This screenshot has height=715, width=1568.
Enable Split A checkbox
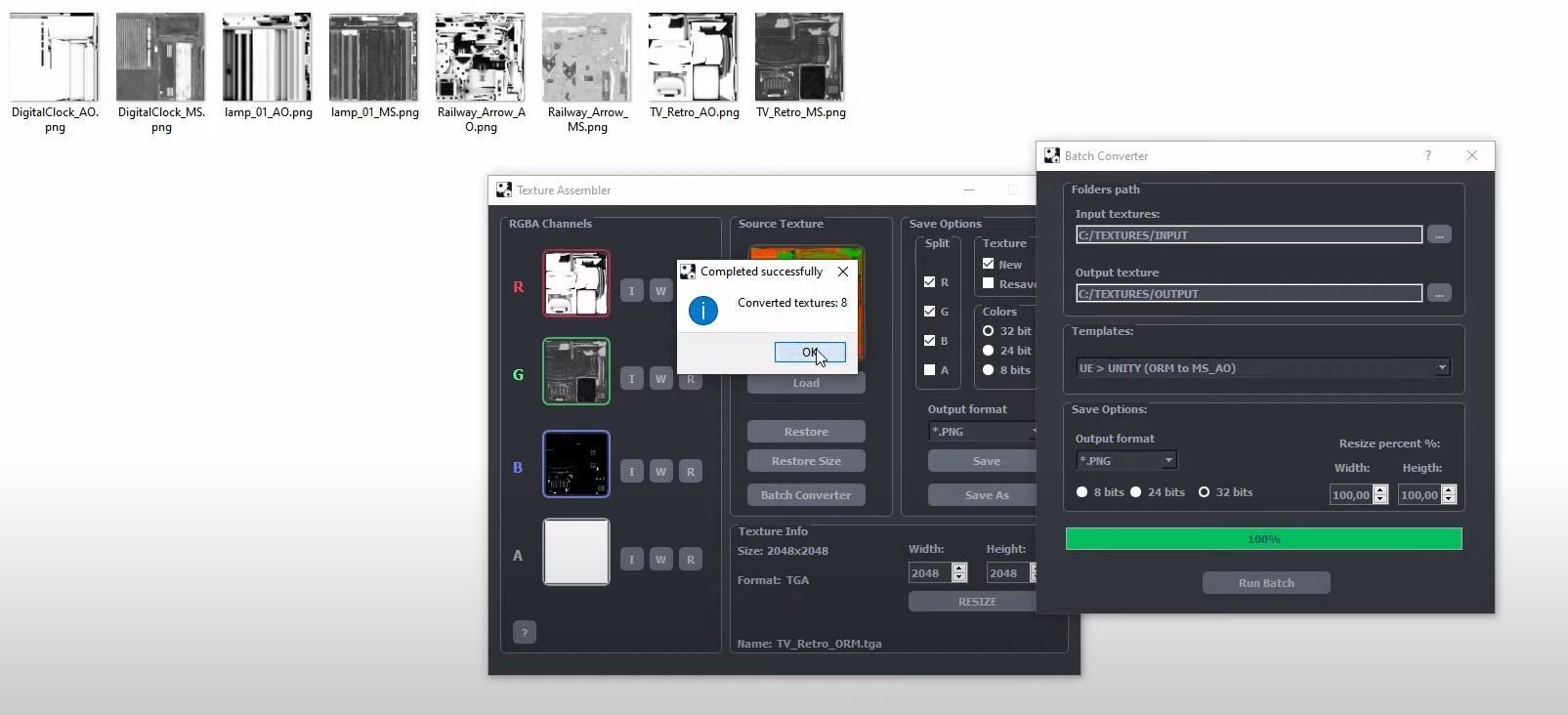929,369
